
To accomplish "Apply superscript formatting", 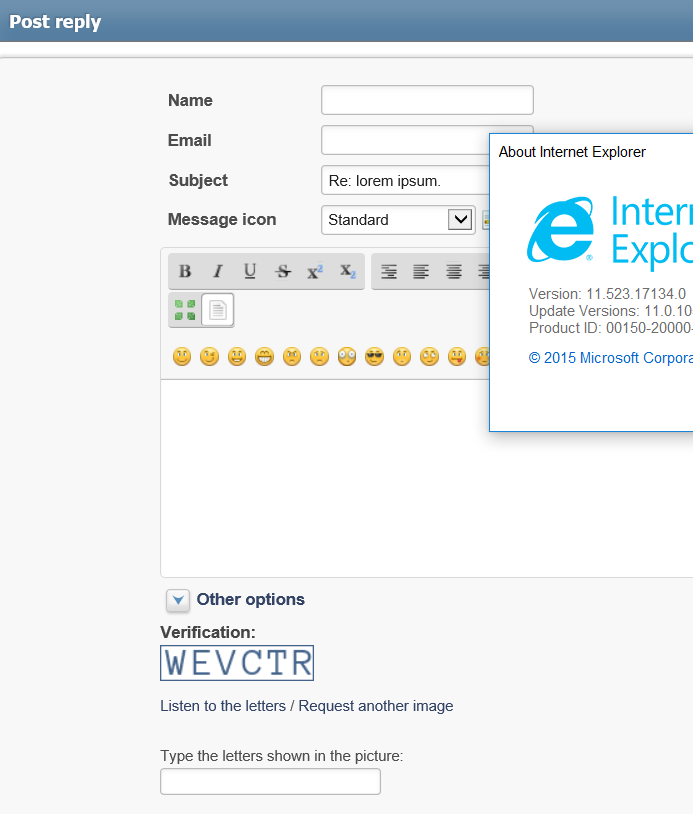I will pyautogui.click(x=315, y=271).
